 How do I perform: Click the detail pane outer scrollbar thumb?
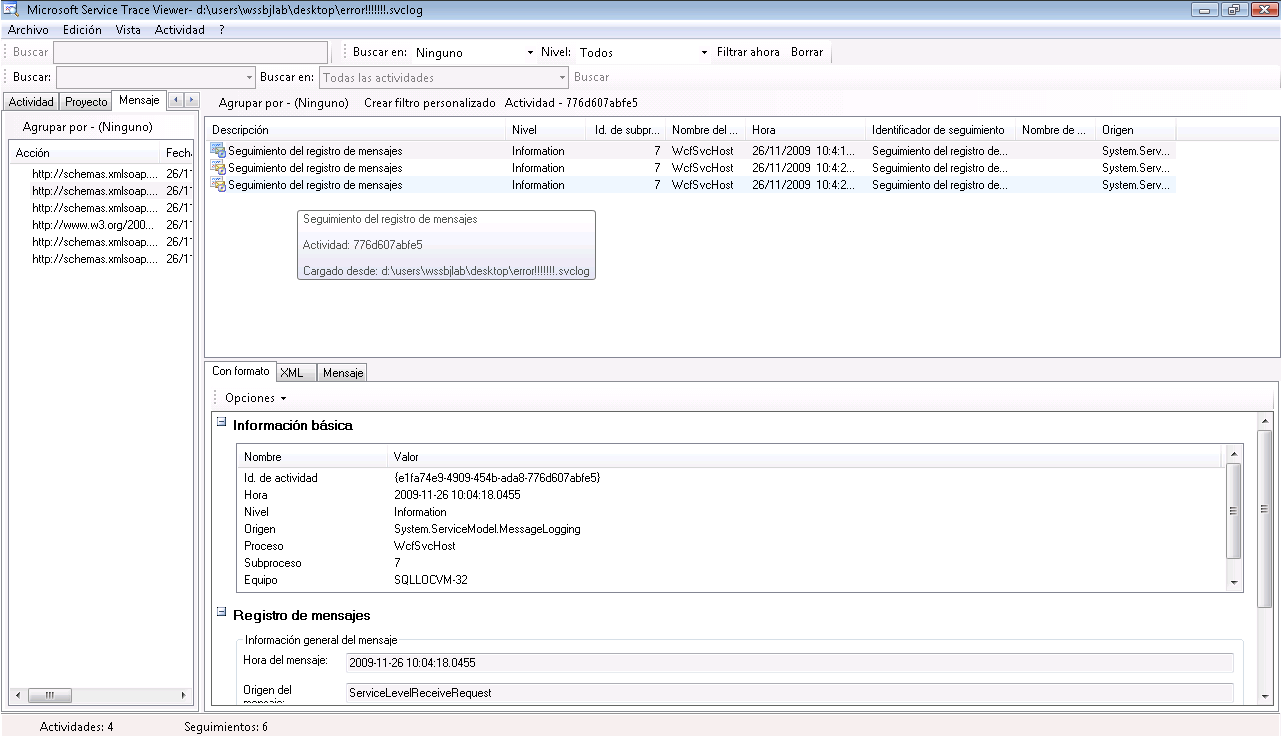click(1266, 518)
